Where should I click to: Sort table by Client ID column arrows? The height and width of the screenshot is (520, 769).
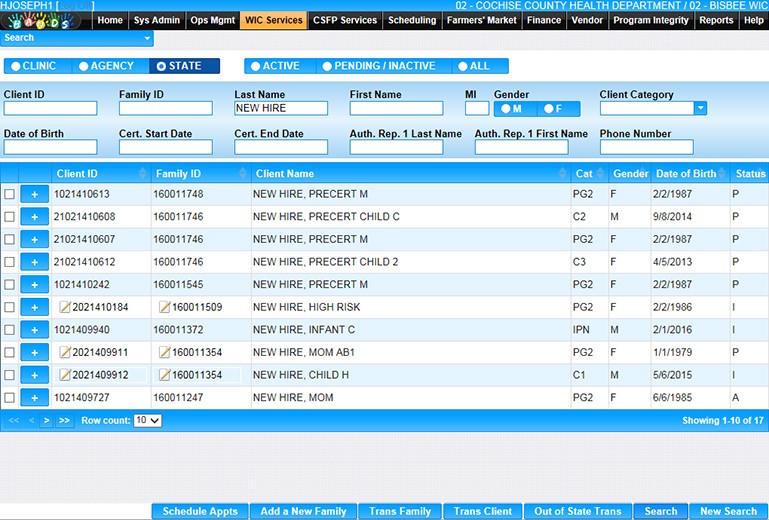tap(142, 174)
